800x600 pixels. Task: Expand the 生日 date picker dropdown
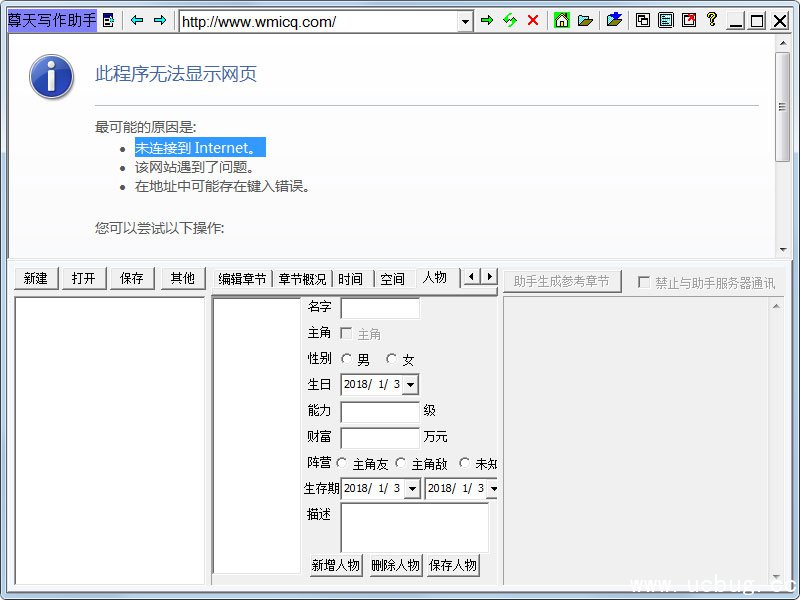coord(410,384)
